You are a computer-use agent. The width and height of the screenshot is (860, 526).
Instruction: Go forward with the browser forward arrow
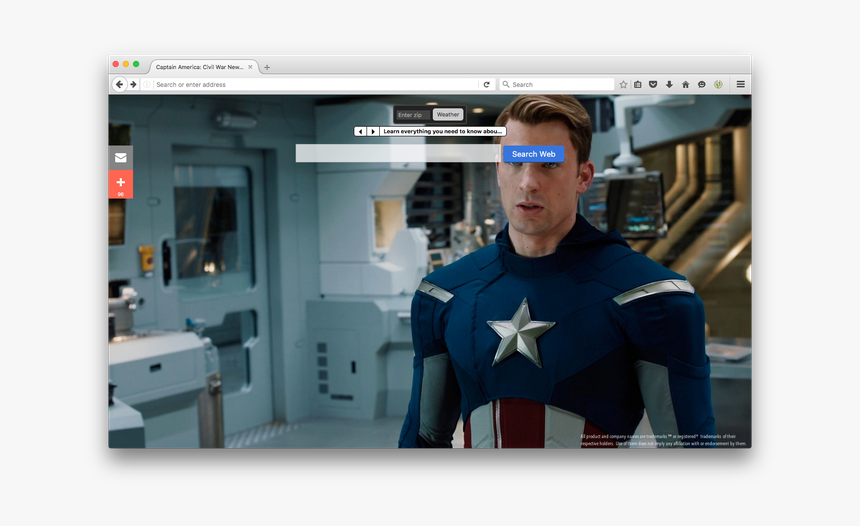pos(133,84)
